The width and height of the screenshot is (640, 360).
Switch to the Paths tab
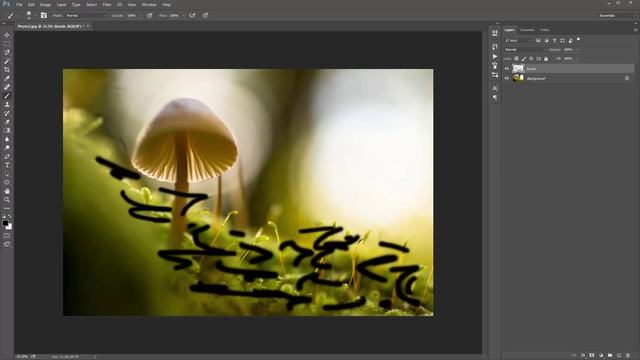[x=545, y=30]
